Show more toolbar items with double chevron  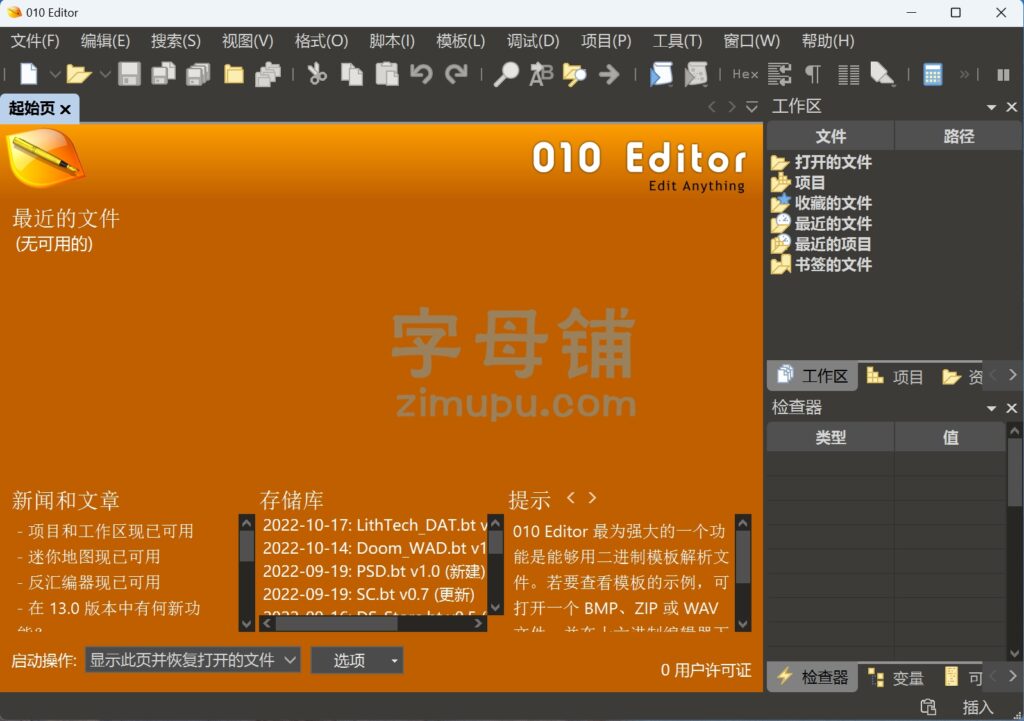pos(964,74)
